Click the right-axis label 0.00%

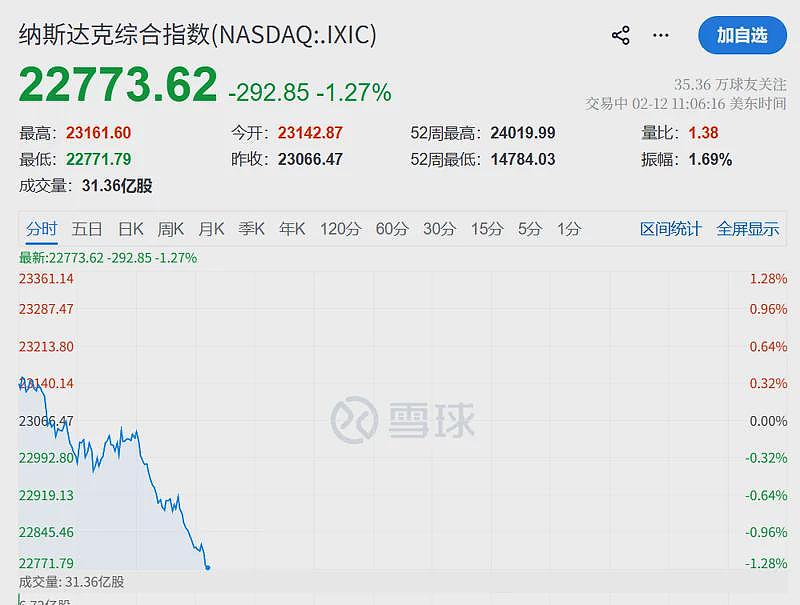pyautogui.click(x=768, y=421)
